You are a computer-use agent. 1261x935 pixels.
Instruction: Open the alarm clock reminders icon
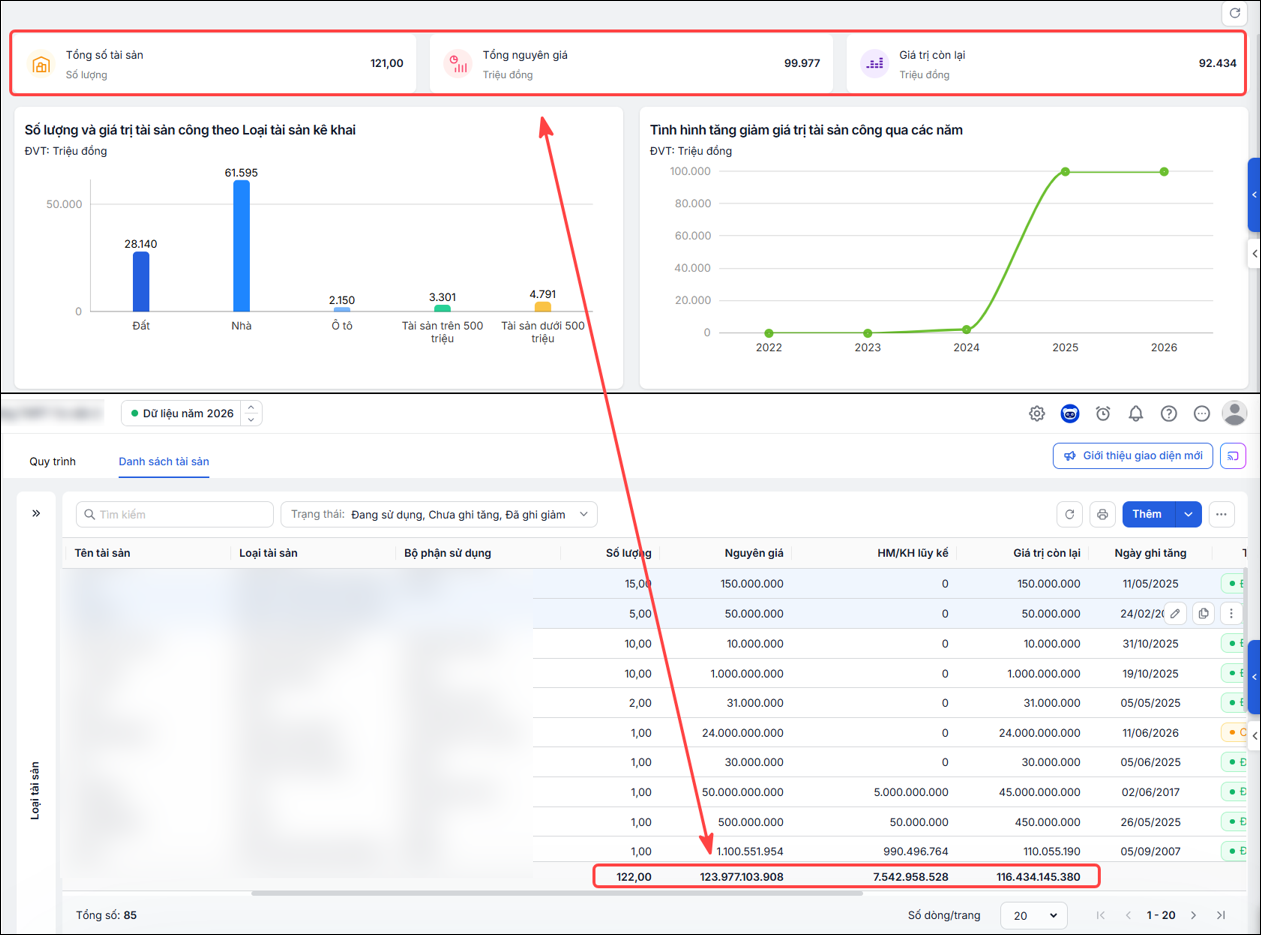pos(1103,413)
